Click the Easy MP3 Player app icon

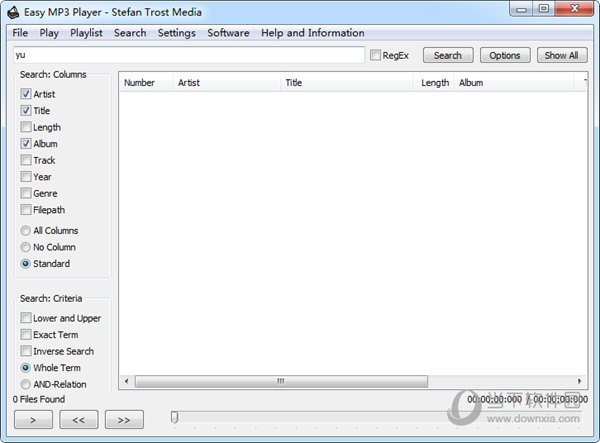[x=13, y=13]
